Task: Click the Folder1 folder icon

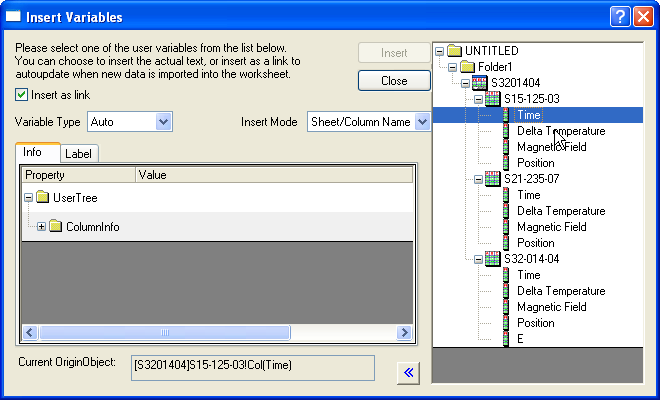Action: point(467,67)
